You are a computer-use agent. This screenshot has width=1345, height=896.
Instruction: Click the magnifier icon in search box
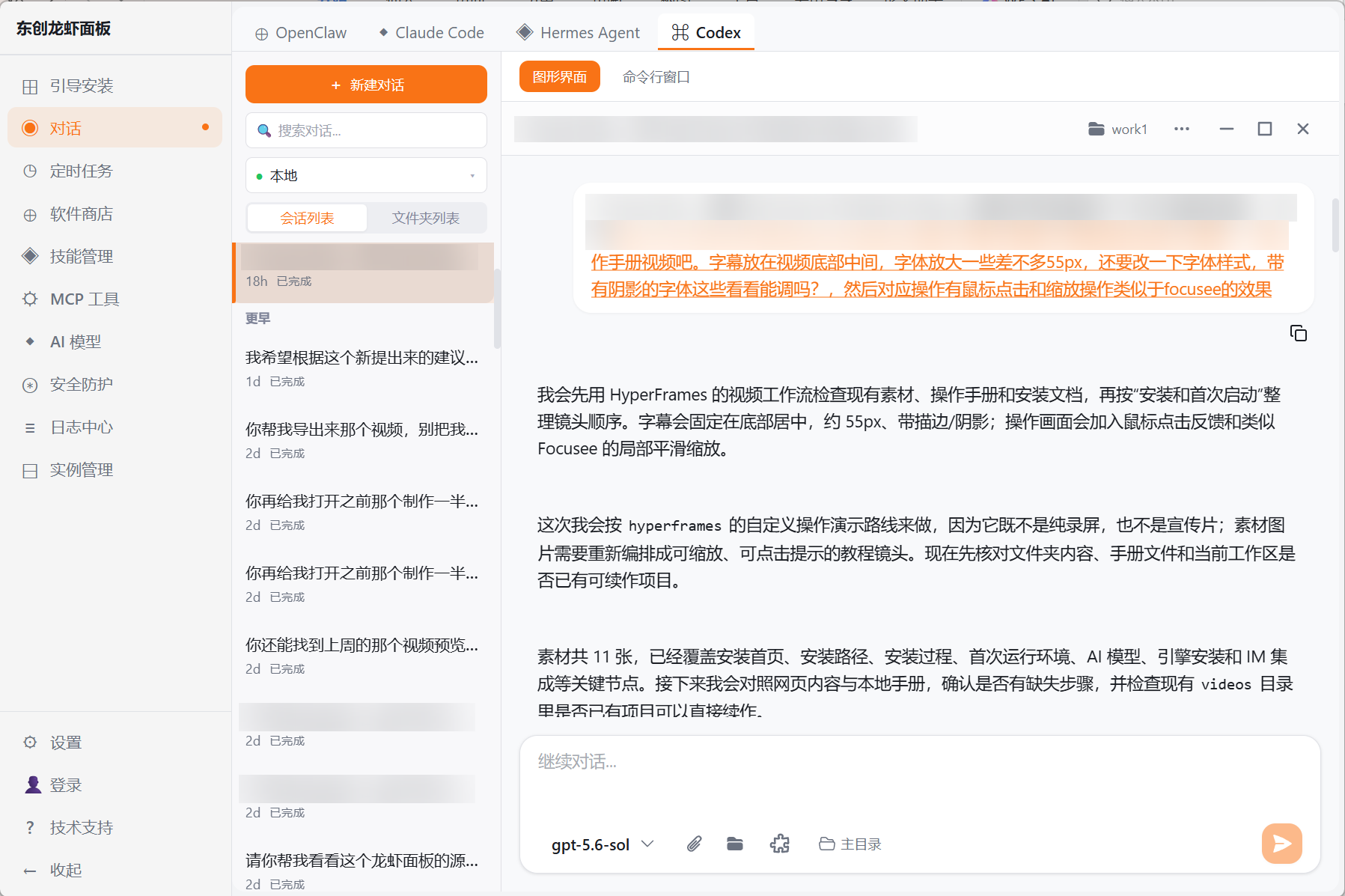[264, 131]
